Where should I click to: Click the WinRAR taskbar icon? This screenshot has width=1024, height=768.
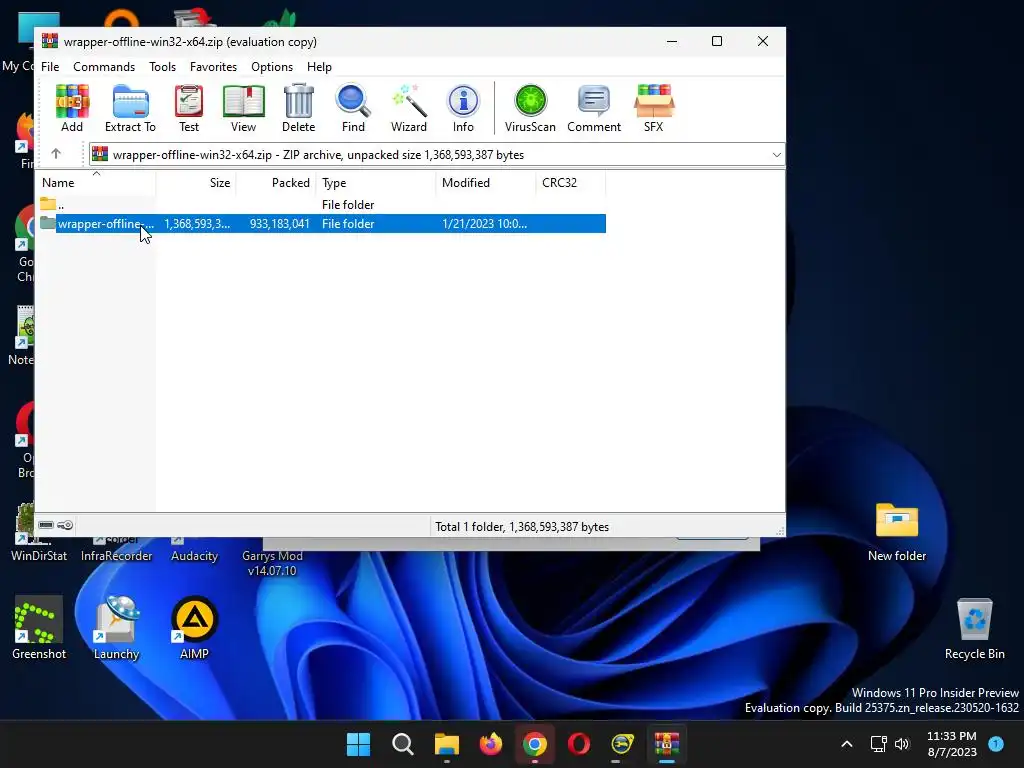667,744
